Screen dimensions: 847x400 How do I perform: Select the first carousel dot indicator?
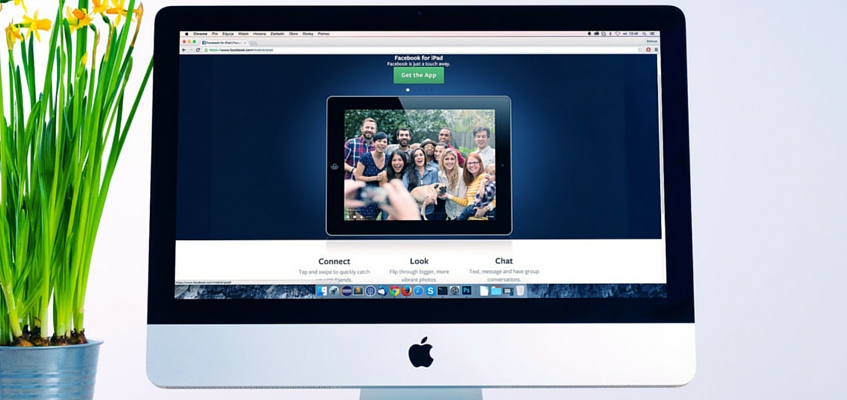[x=407, y=90]
